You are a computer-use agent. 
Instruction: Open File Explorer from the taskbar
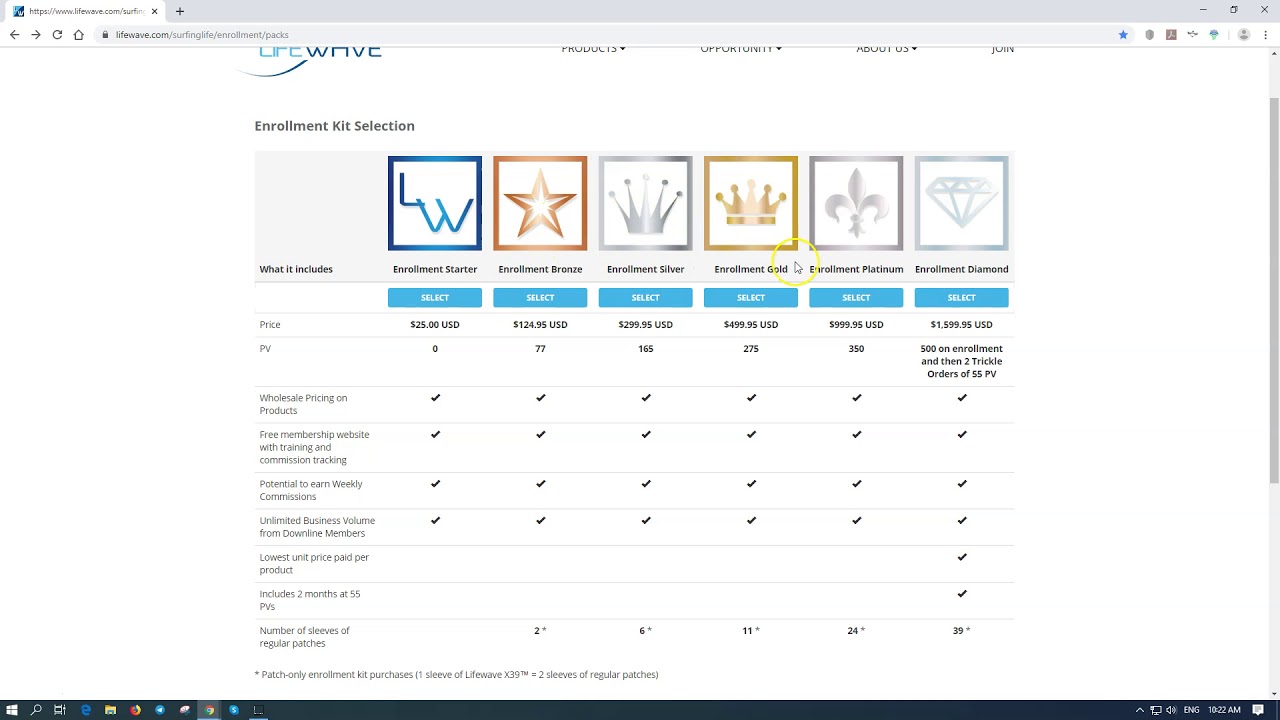[x=110, y=710]
